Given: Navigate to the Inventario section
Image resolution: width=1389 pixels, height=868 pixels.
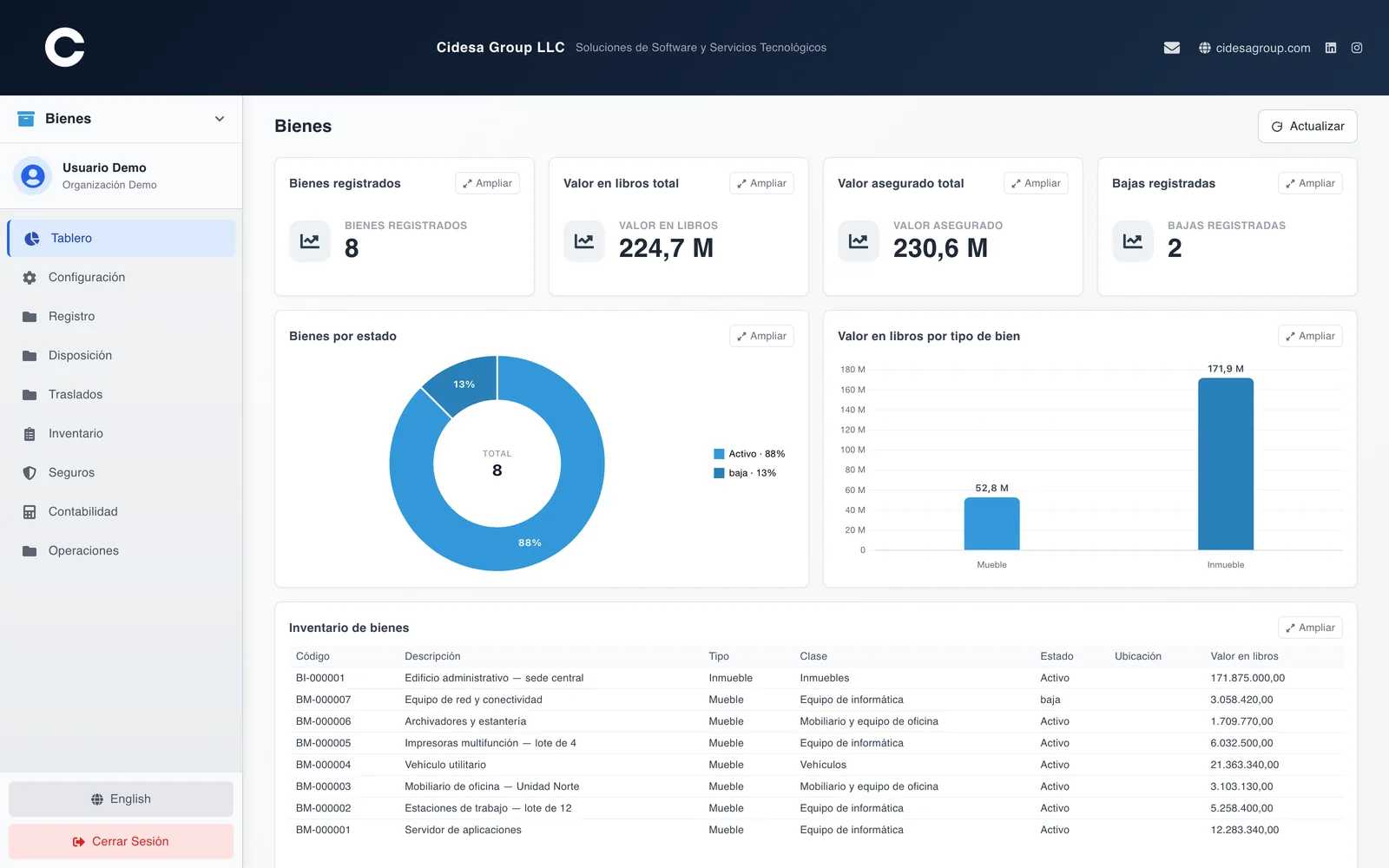Looking at the screenshot, I should point(122,434).
